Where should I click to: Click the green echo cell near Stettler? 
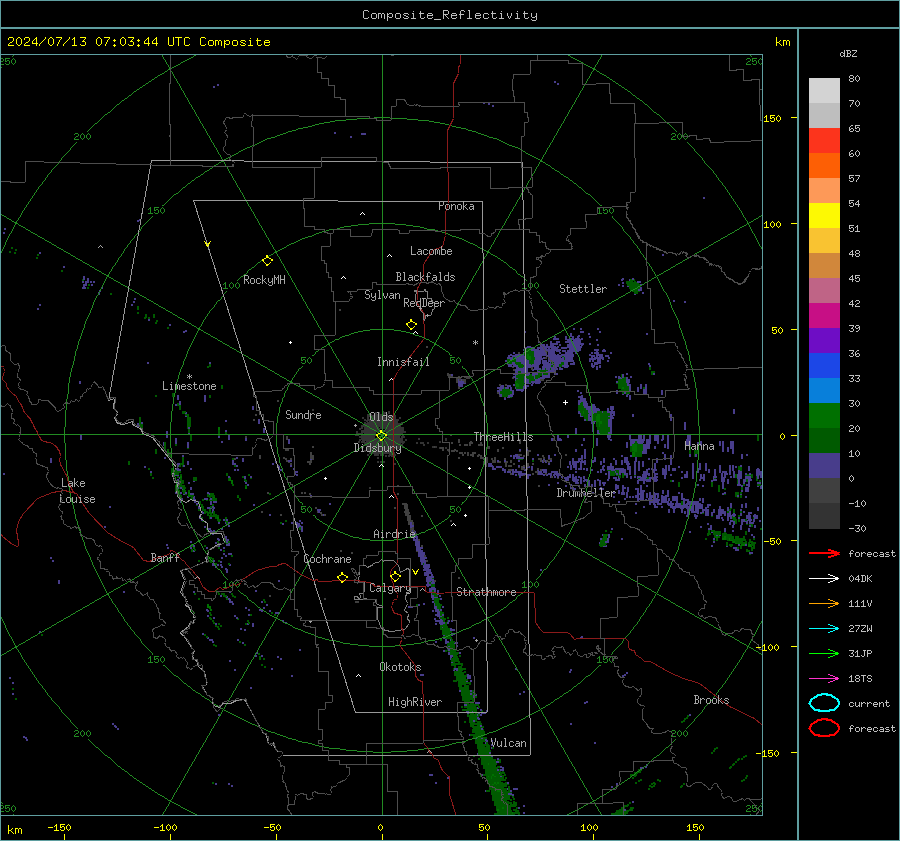click(x=634, y=285)
